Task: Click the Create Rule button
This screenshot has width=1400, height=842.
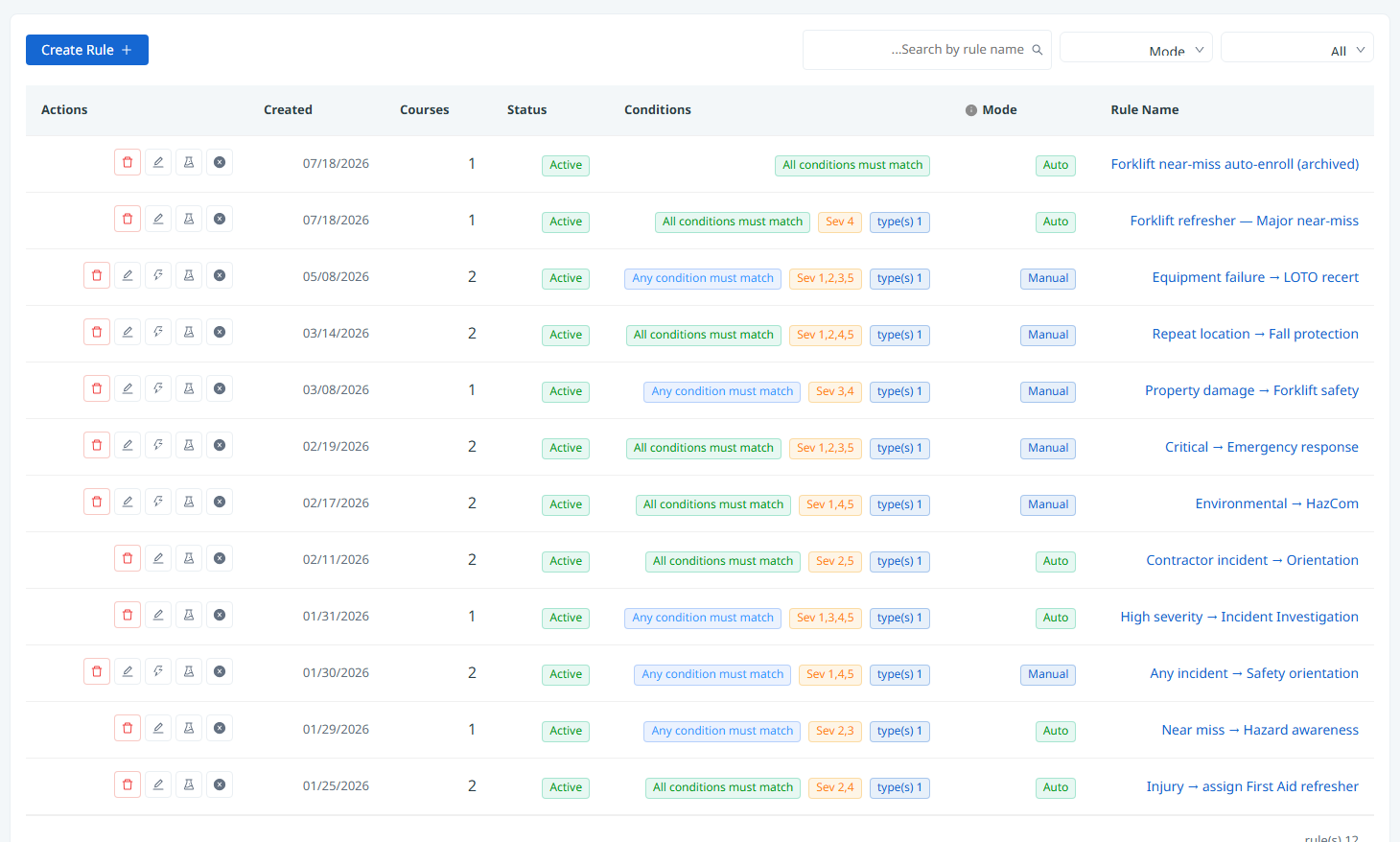Action: point(87,50)
